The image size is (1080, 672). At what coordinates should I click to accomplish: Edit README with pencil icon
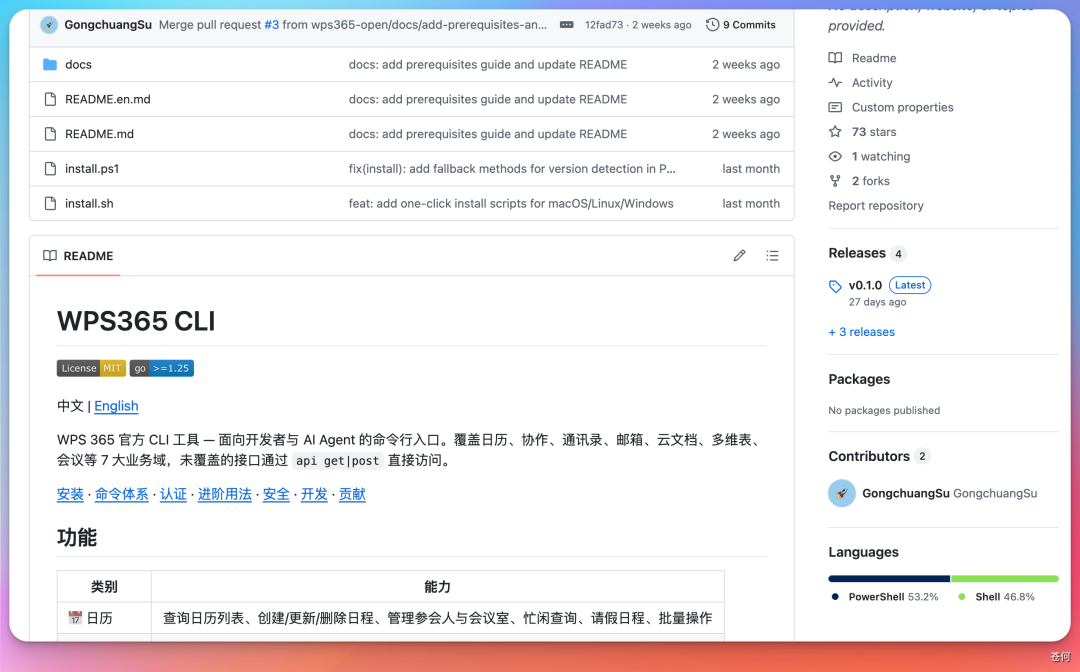coord(739,255)
